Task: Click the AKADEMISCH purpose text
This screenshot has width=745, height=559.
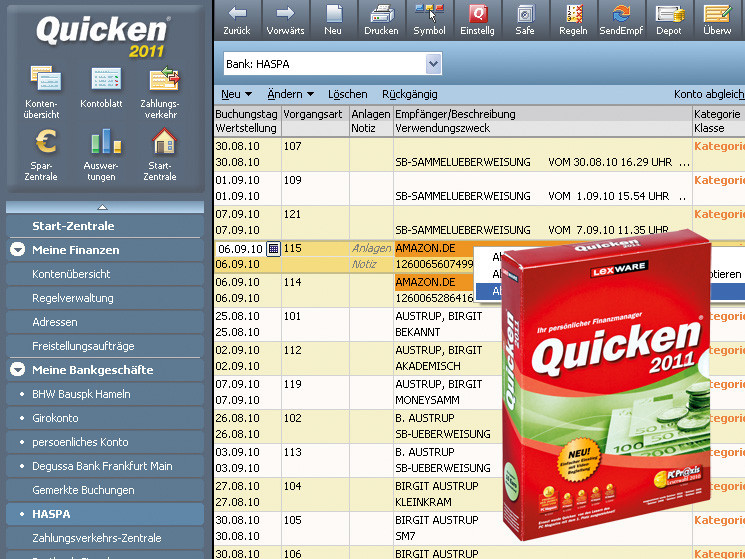Action: (428, 366)
